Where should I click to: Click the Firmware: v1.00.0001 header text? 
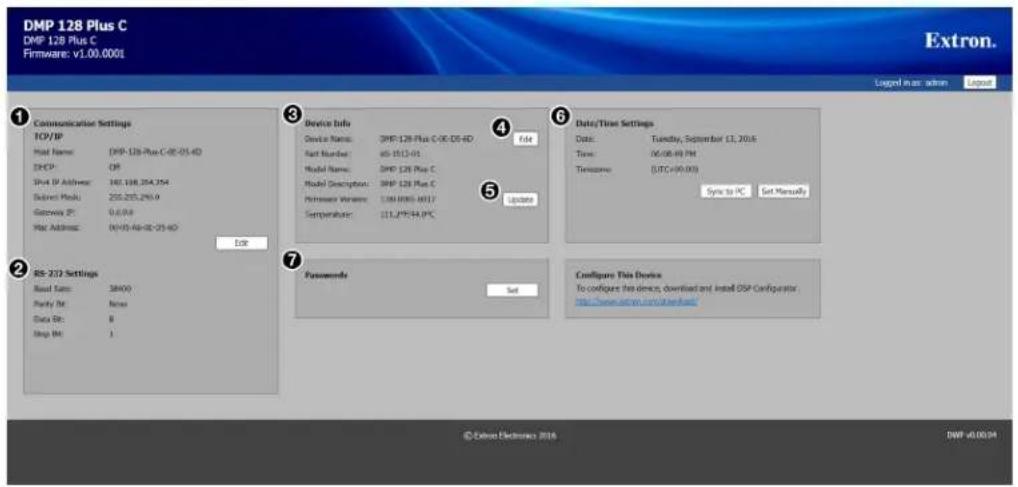(74, 53)
